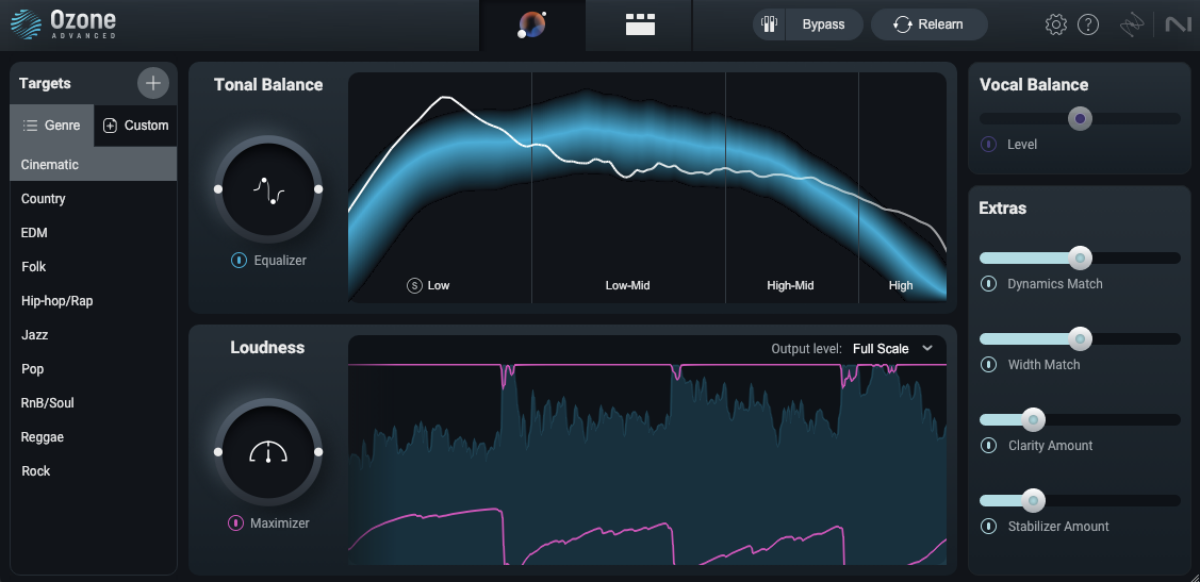
Task: Select the Rock genre target
Action: [x=93, y=470]
